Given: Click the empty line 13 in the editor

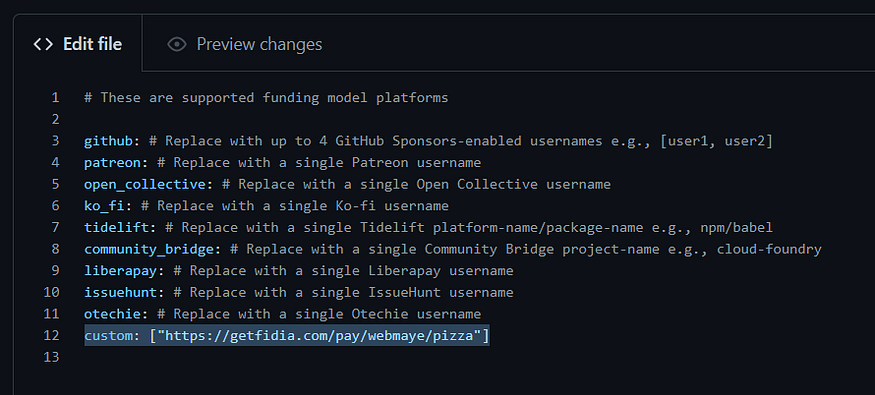Looking at the screenshot, I should coord(446,357).
